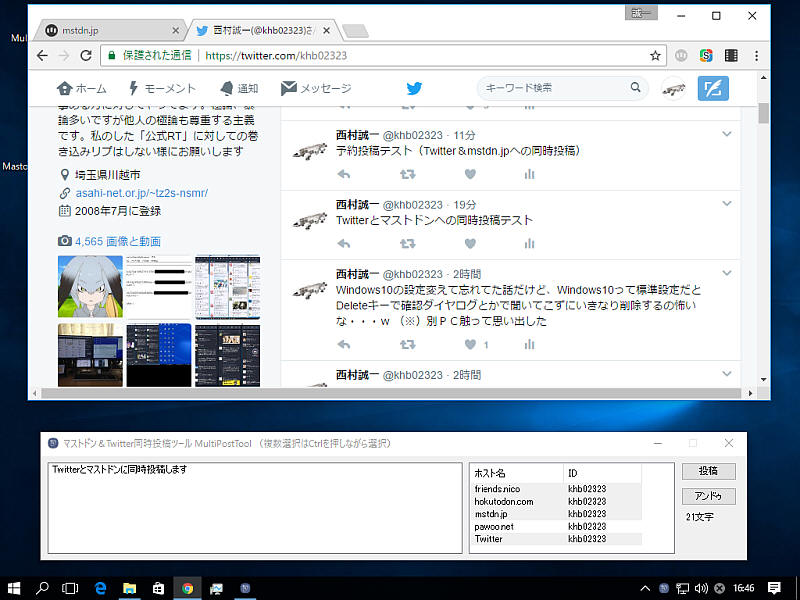The image size is (800, 600).
Task: Open Chrome from the taskbar
Action: pyautogui.click(x=187, y=588)
